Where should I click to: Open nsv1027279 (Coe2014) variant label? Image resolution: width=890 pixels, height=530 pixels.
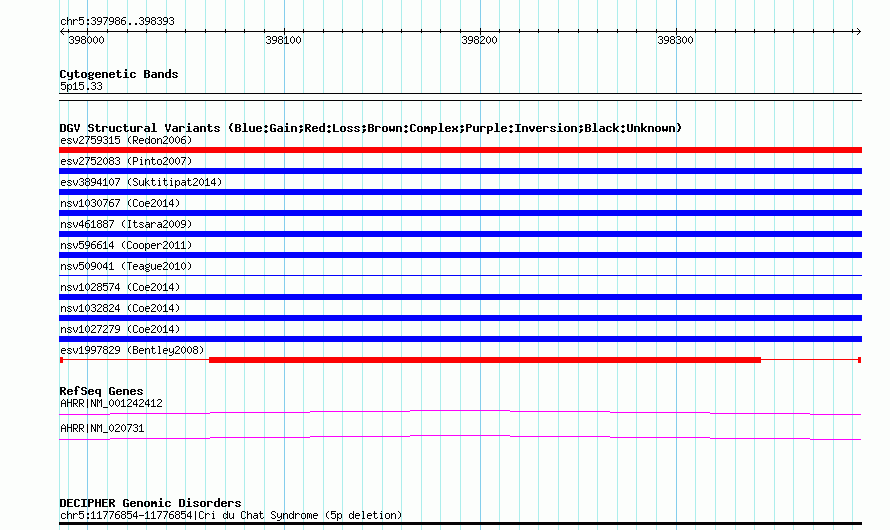(120, 329)
